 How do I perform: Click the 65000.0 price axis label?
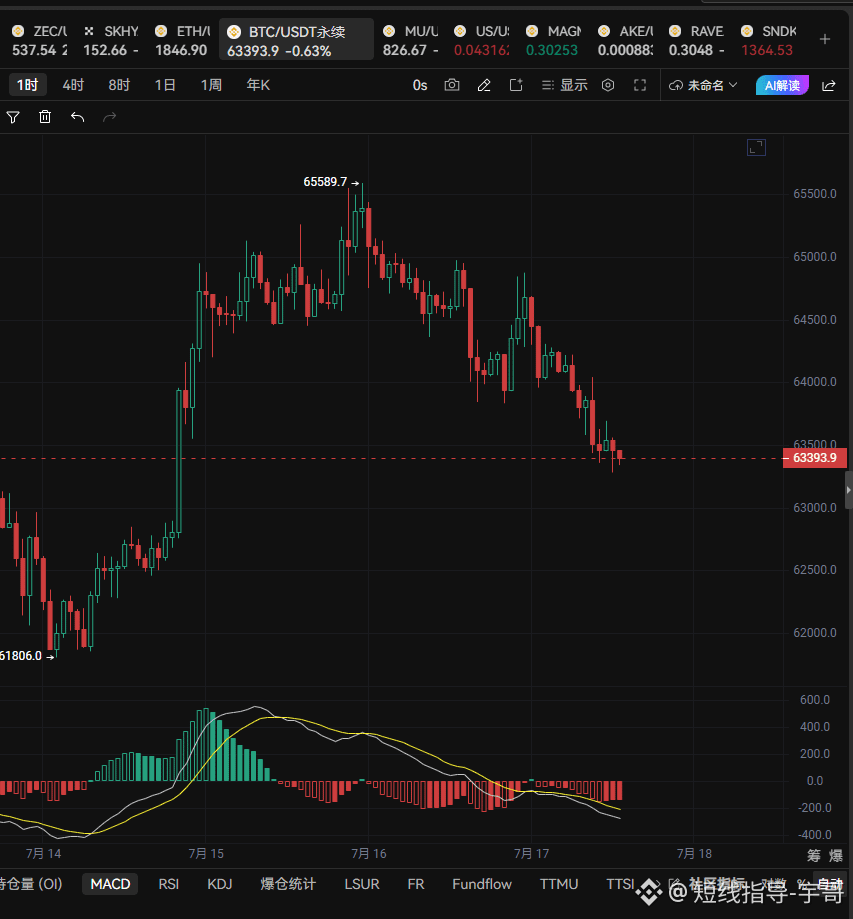(x=815, y=257)
